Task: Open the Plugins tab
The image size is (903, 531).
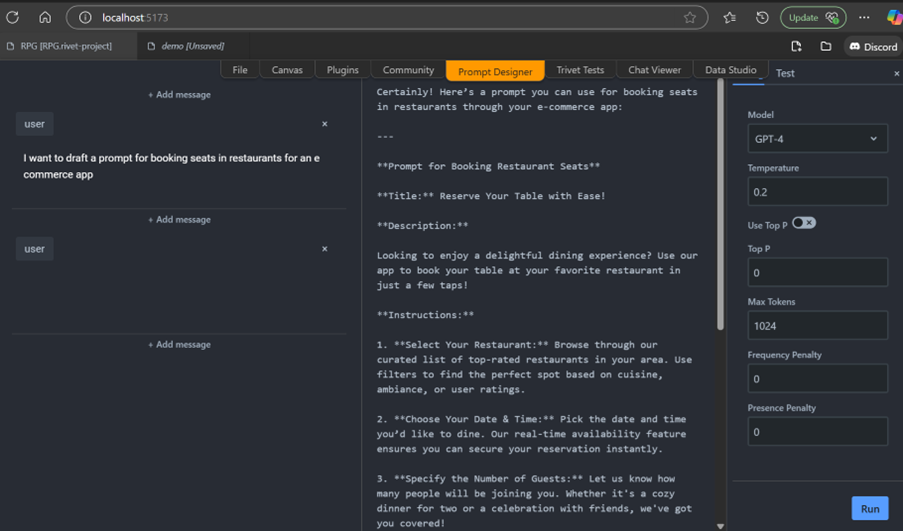Action: (x=343, y=70)
